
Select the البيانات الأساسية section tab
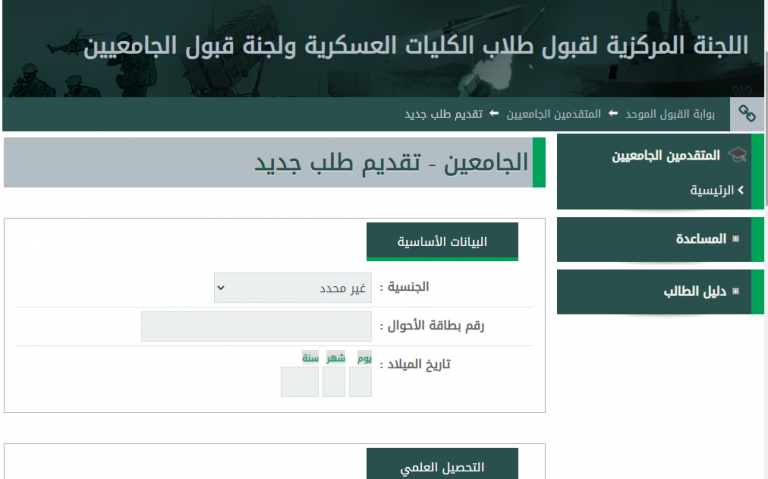pyautogui.click(x=442, y=242)
